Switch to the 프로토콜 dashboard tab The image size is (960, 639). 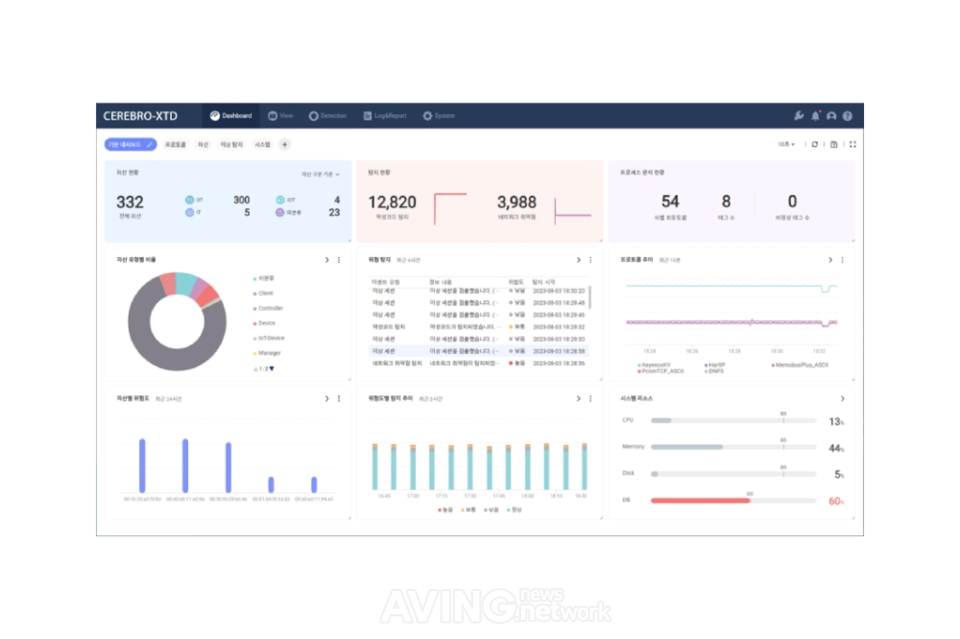(x=175, y=144)
